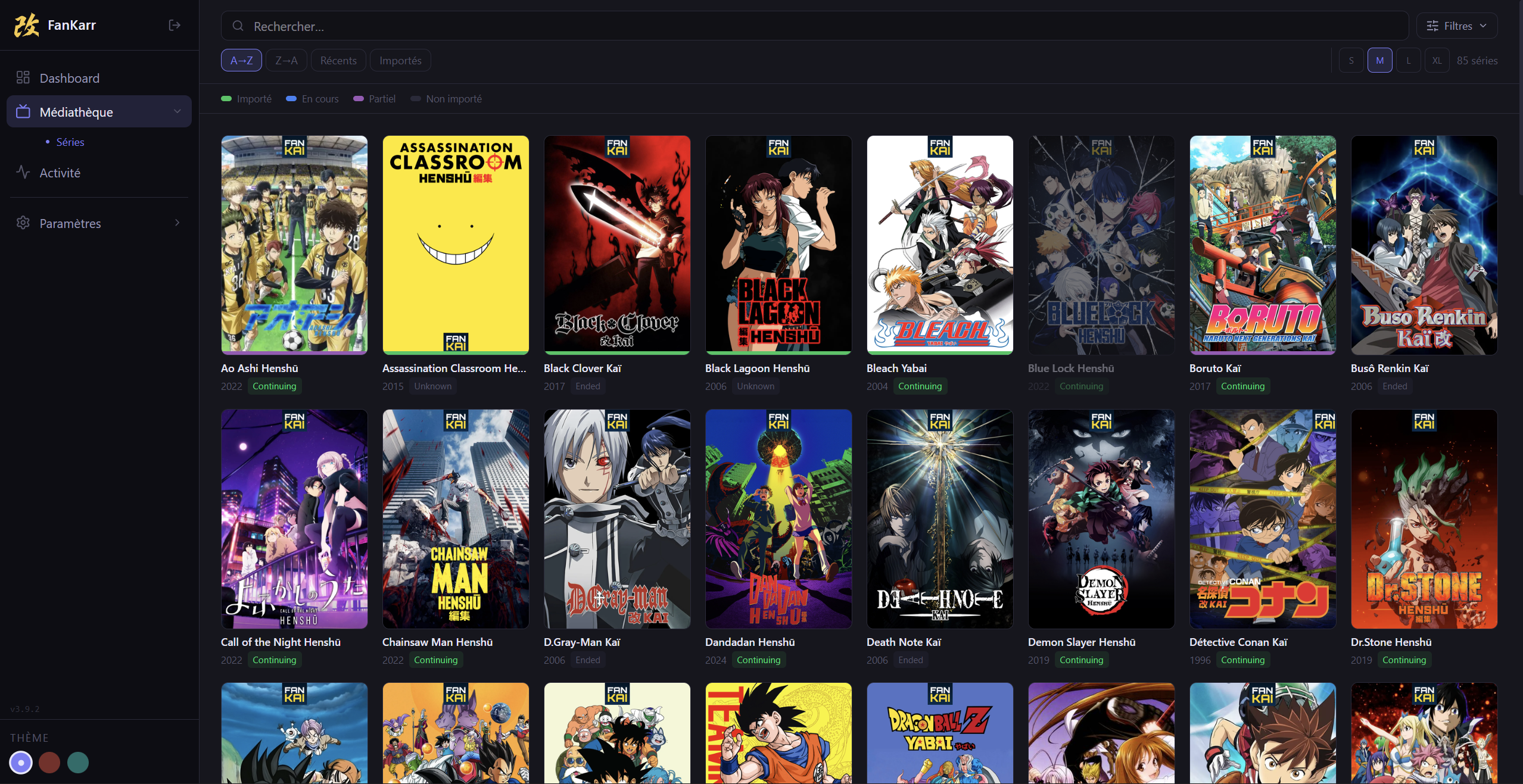Switch card size to XL

tap(1437, 60)
